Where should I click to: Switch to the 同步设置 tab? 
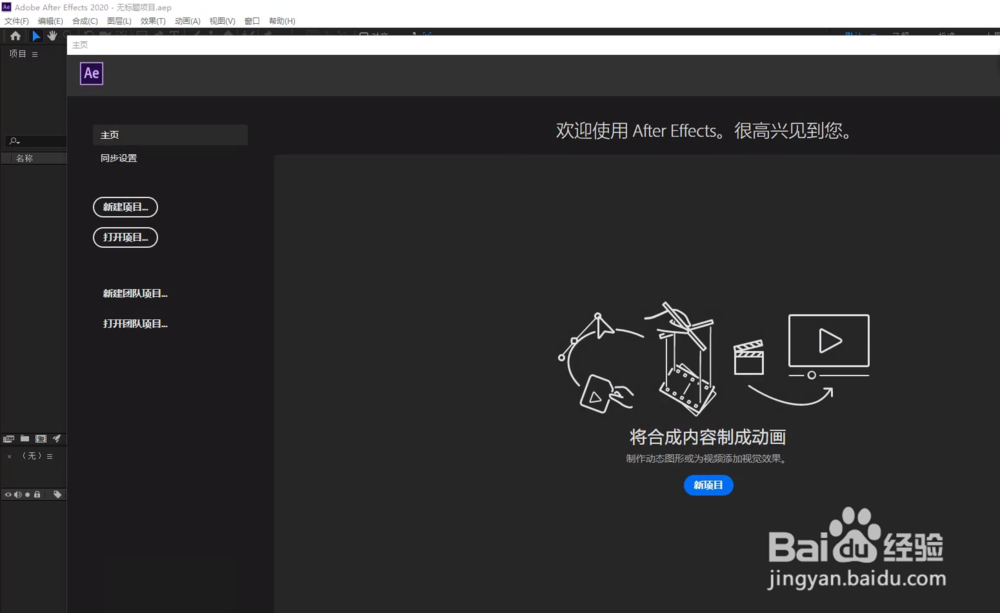click(117, 158)
